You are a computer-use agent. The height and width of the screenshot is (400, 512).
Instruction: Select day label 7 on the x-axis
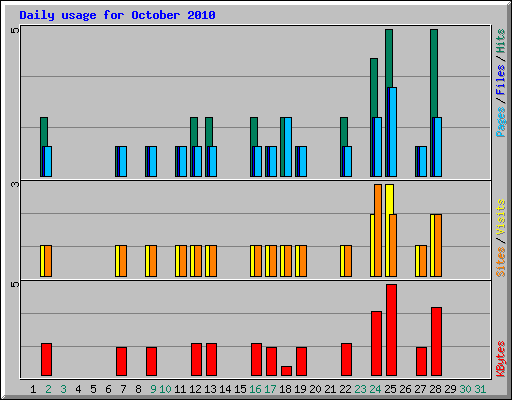coord(123,389)
